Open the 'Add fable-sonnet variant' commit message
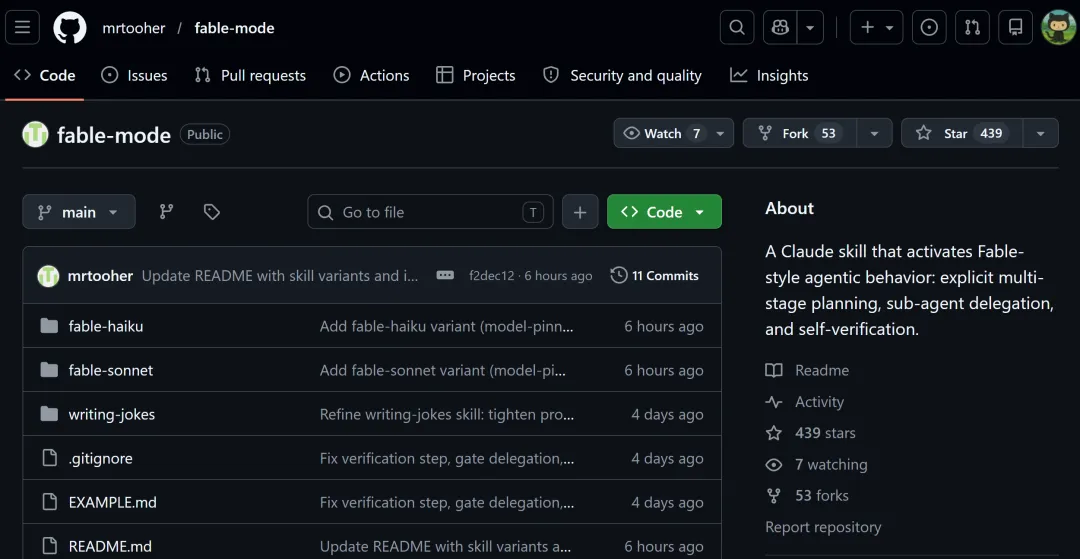The image size is (1080, 559). click(x=443, y=370)
